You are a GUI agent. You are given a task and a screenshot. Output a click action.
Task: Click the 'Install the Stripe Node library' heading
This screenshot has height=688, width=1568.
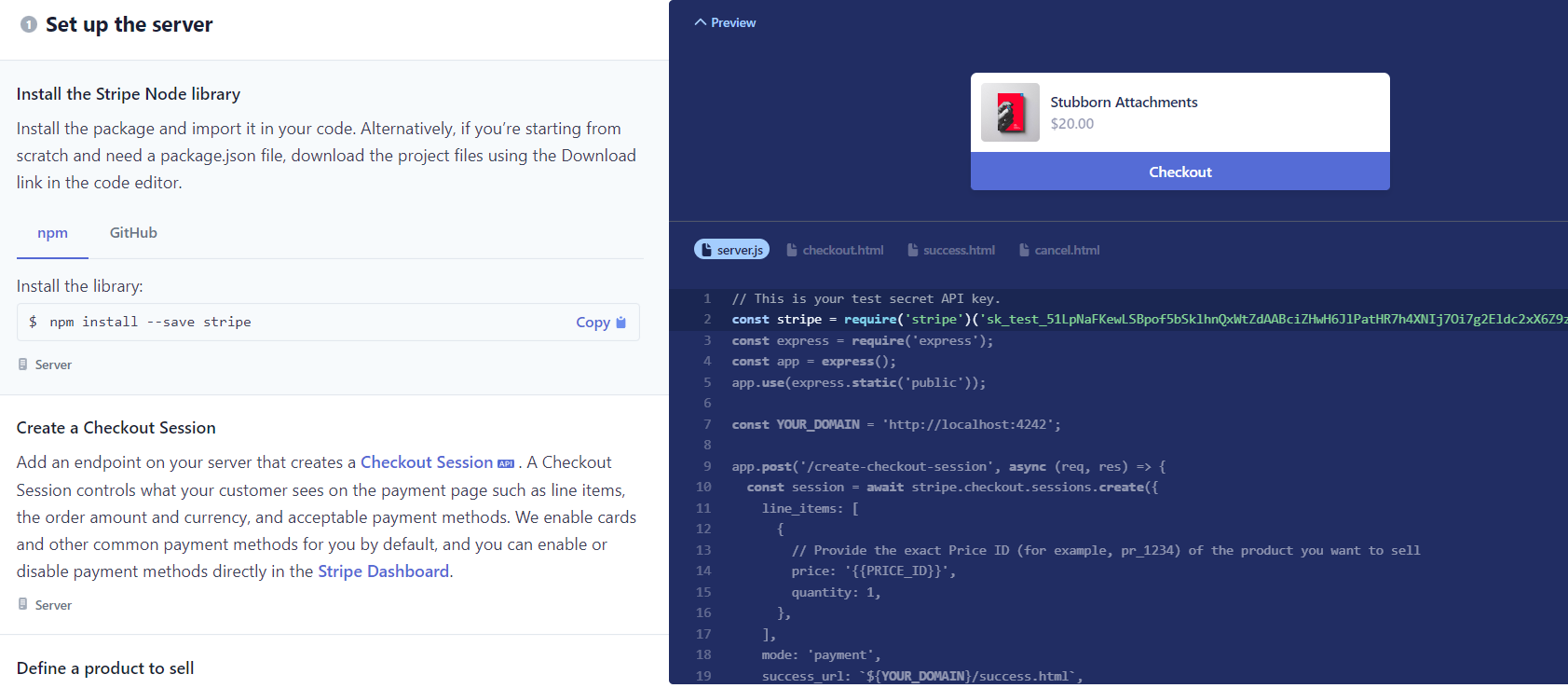pyautogui.click(x=129, y=94)
